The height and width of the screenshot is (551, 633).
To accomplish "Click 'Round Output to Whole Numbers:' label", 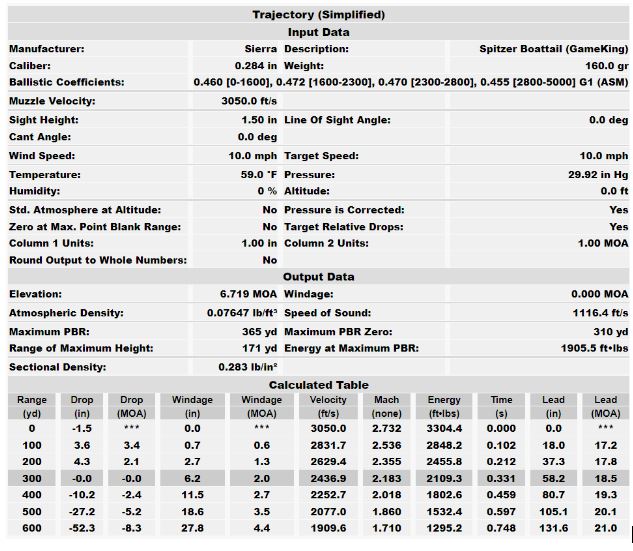I will point(98,260).
